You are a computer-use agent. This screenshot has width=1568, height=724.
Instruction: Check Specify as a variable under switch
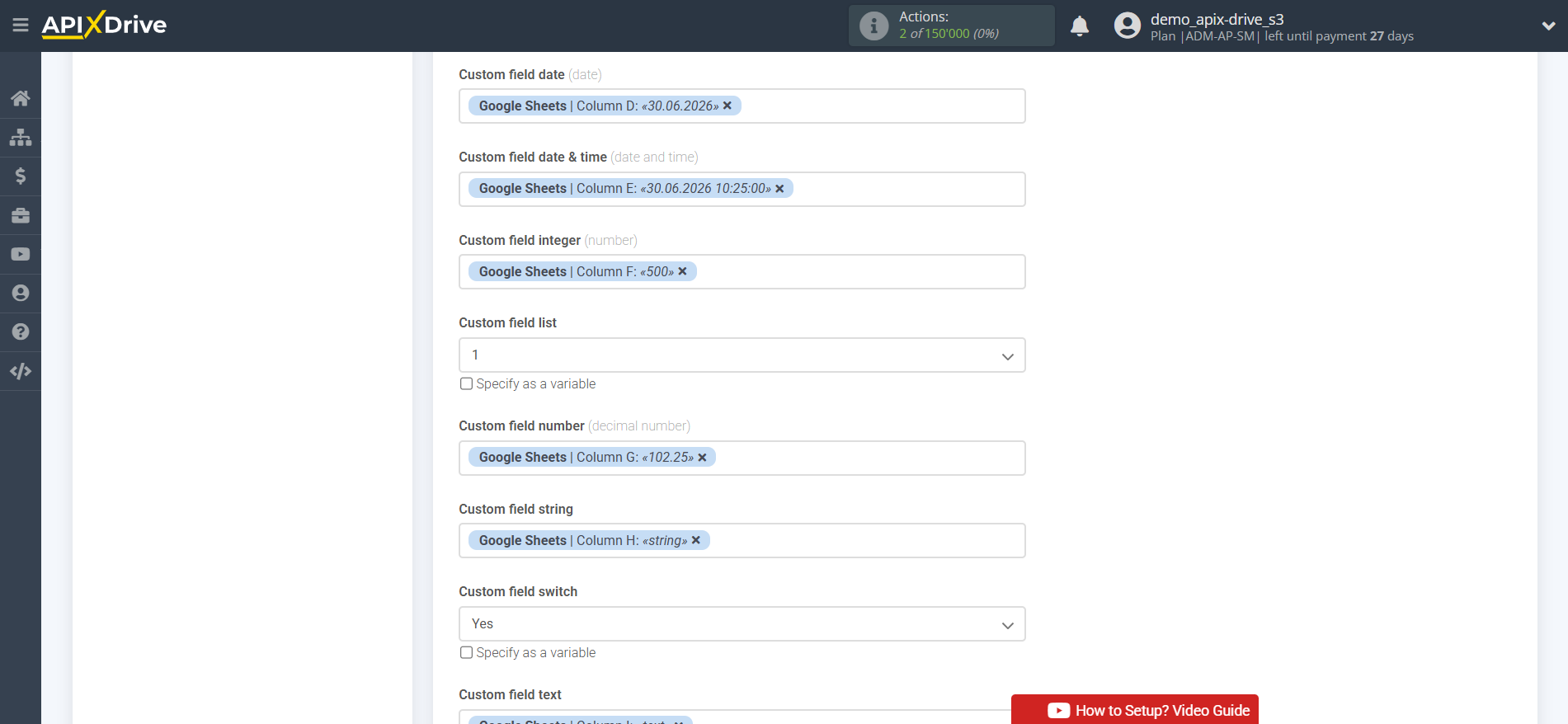coord(466,652)
